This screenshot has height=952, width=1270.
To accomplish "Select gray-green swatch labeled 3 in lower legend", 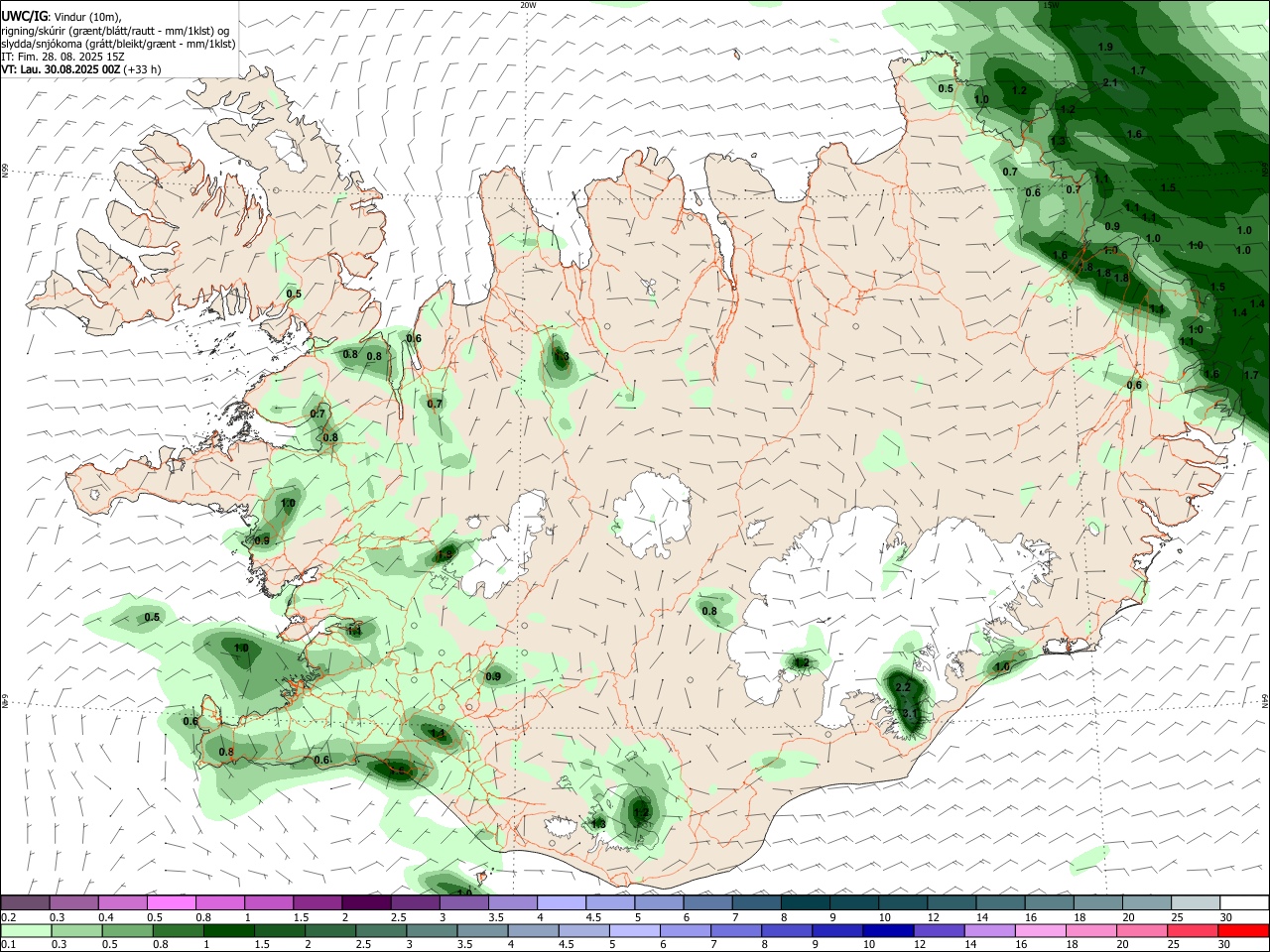I will [x=432, y=930].
